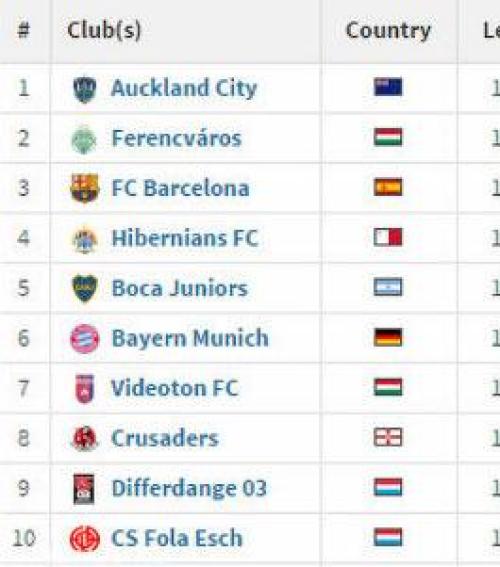
Task: Open the Auckland City club link
Action: click(x=184, y=88)
